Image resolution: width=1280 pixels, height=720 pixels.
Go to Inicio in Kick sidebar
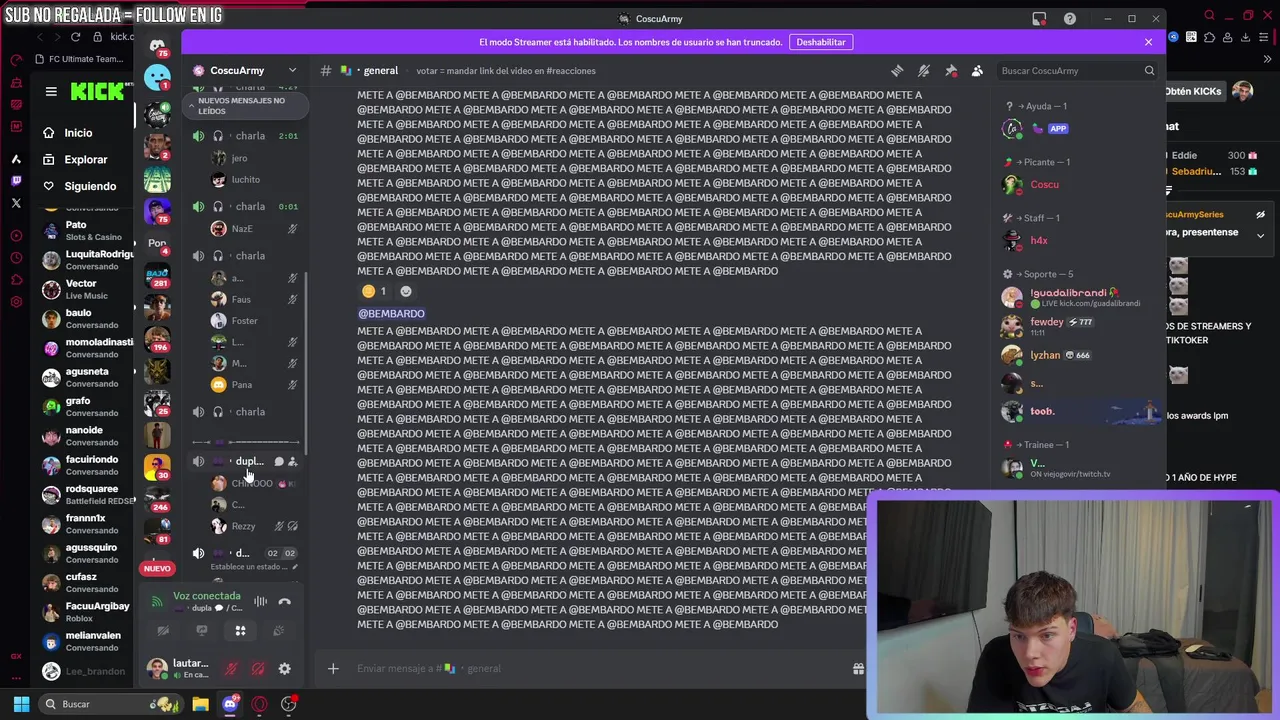[78, 133]
